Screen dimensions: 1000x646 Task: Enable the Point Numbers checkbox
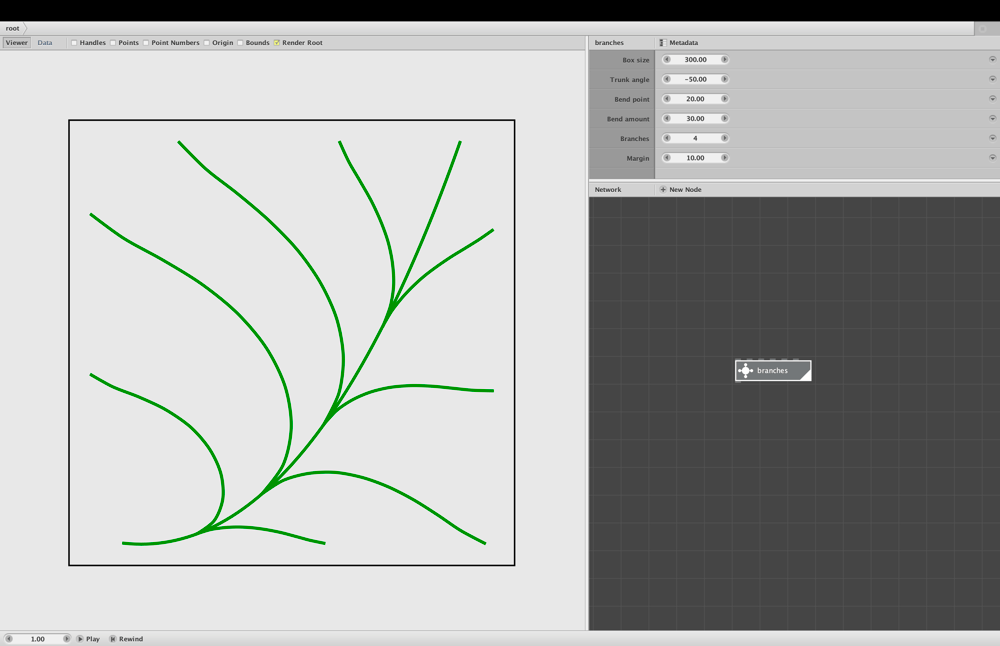coord(146,43)
